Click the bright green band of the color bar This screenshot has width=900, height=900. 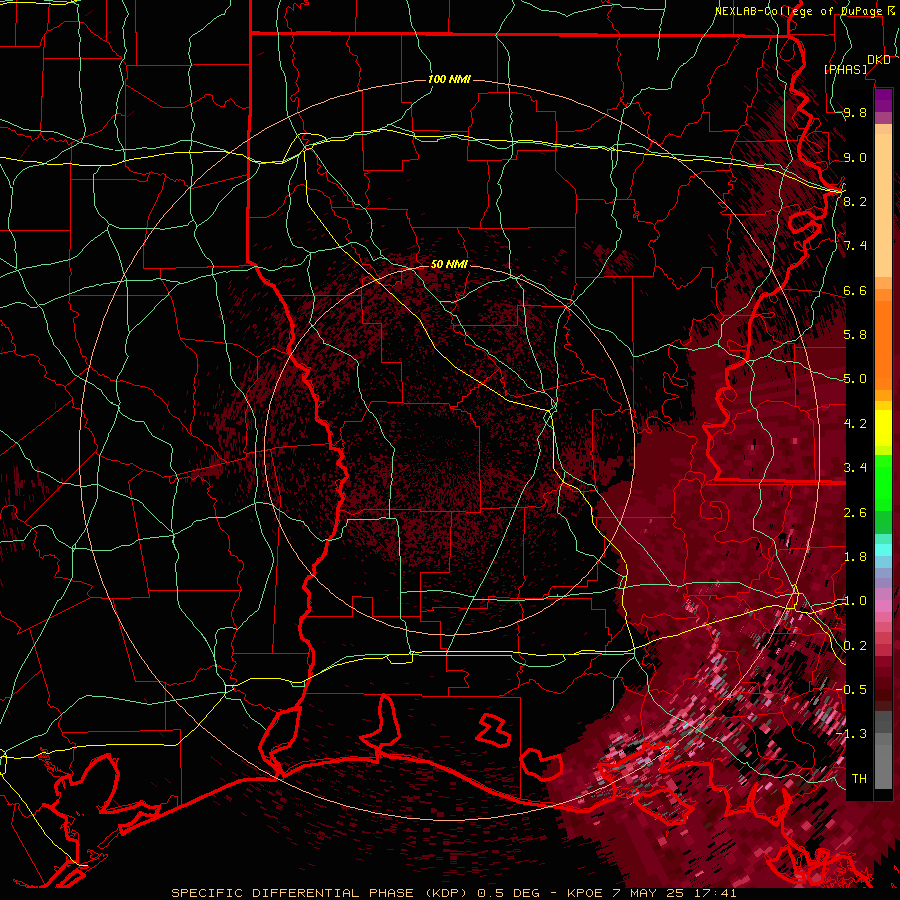pos(883,482)
